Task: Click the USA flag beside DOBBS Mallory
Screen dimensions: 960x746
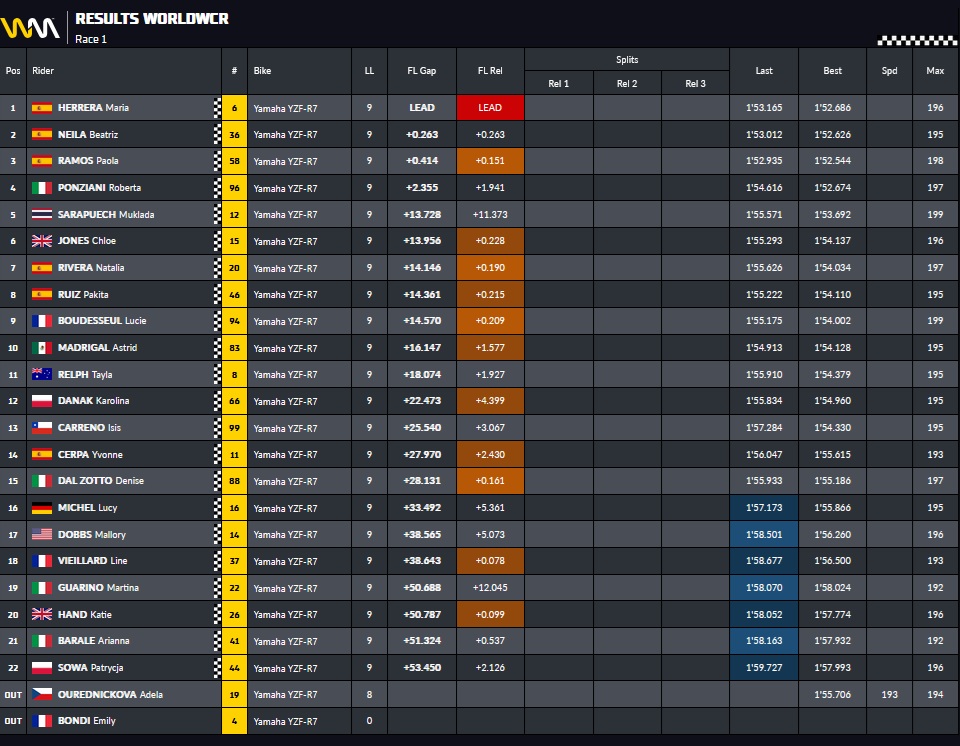Action: [42, 534]
